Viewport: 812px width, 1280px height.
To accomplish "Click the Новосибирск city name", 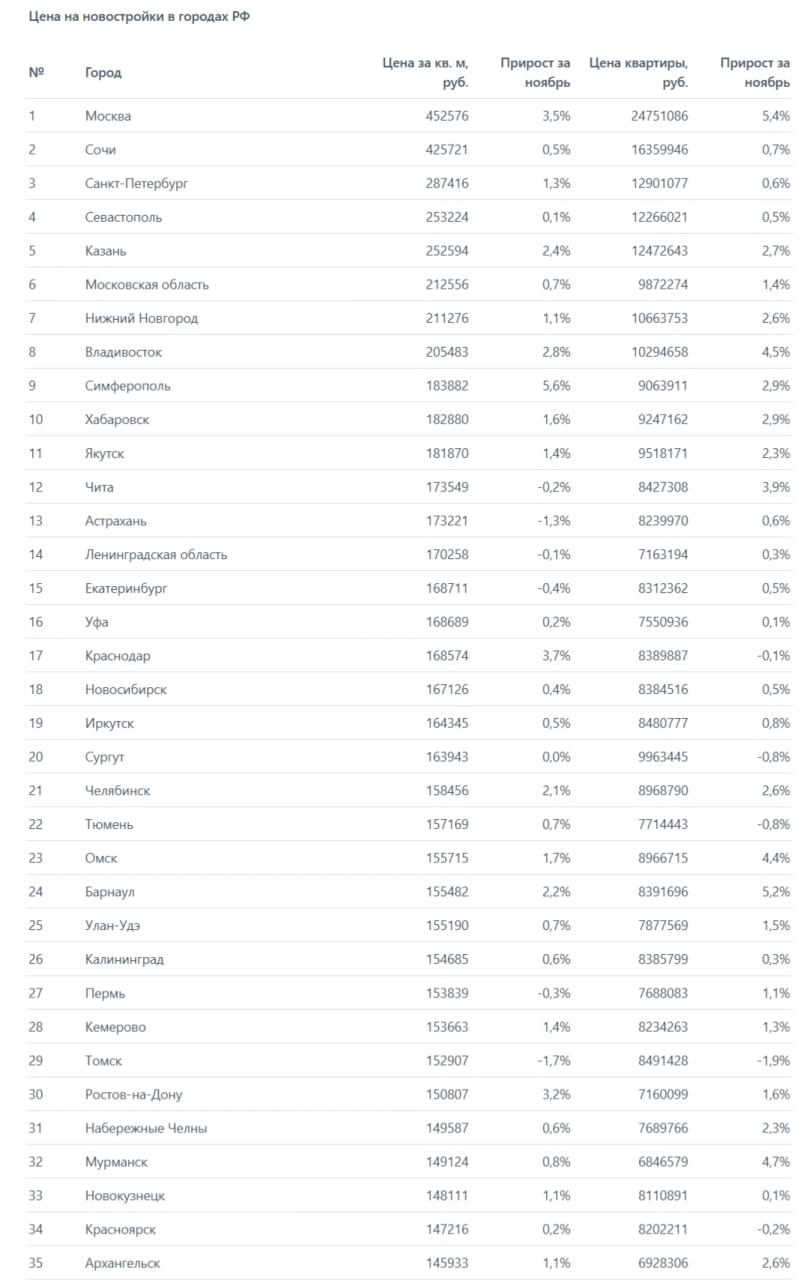I will click(126, 690).
